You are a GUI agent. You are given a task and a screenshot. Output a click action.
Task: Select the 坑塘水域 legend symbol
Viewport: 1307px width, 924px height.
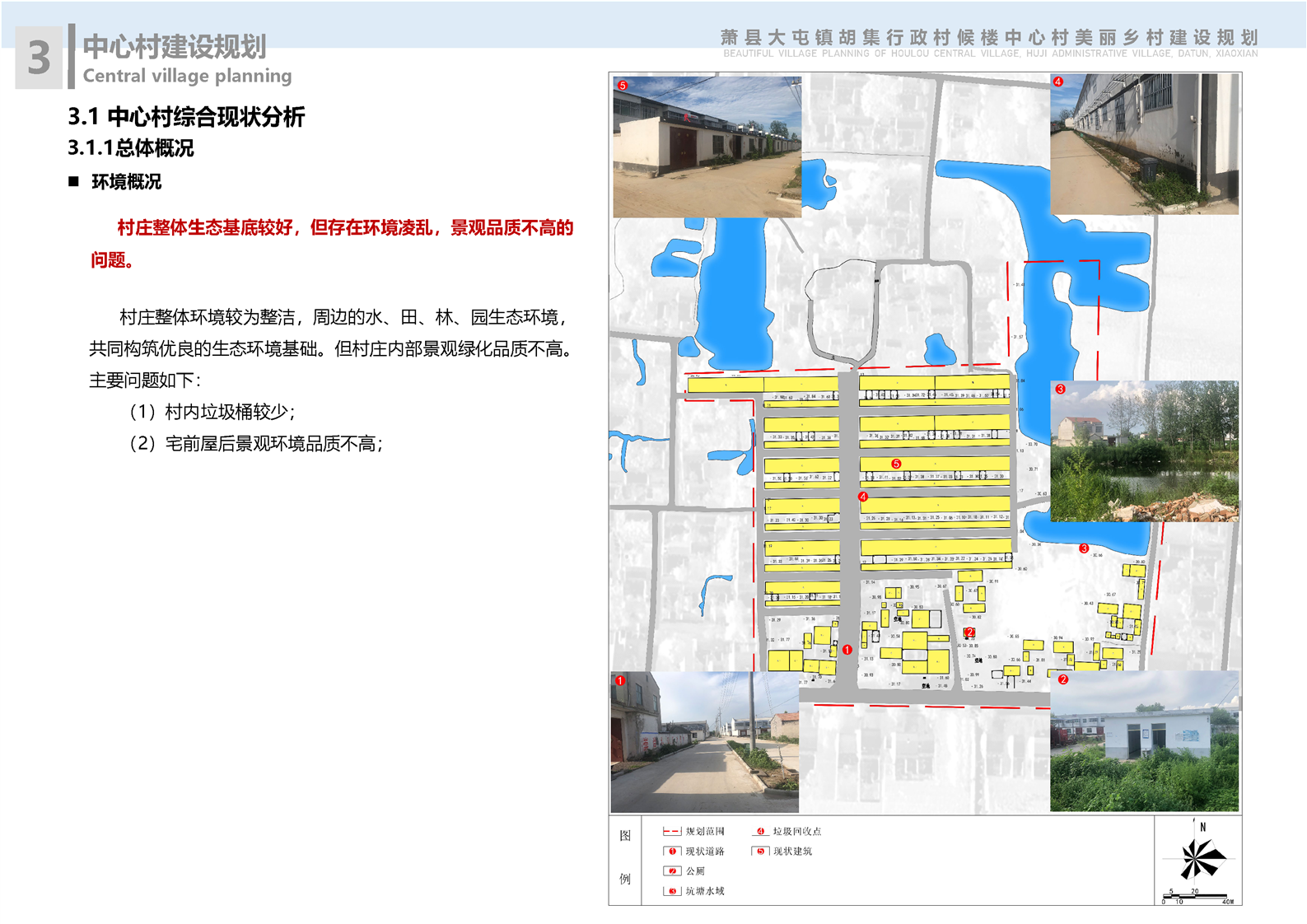tap(671, 891)
